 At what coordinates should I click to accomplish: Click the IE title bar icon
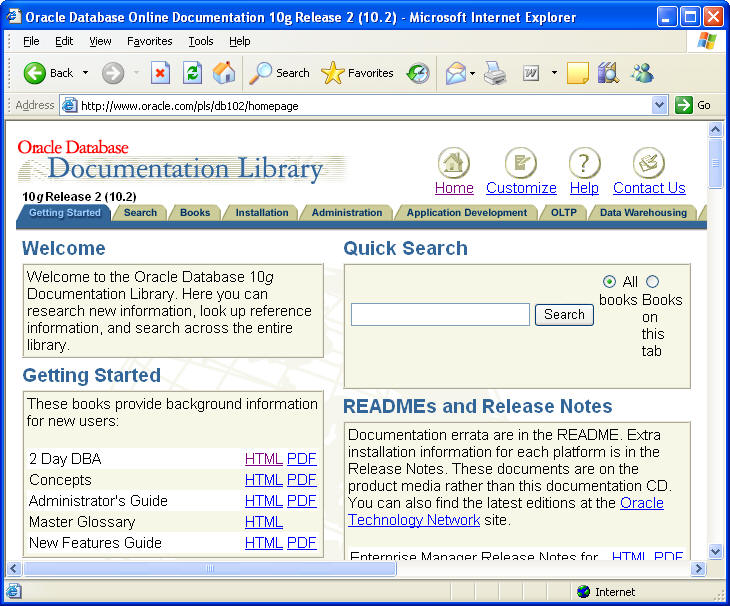coord(14,17)
